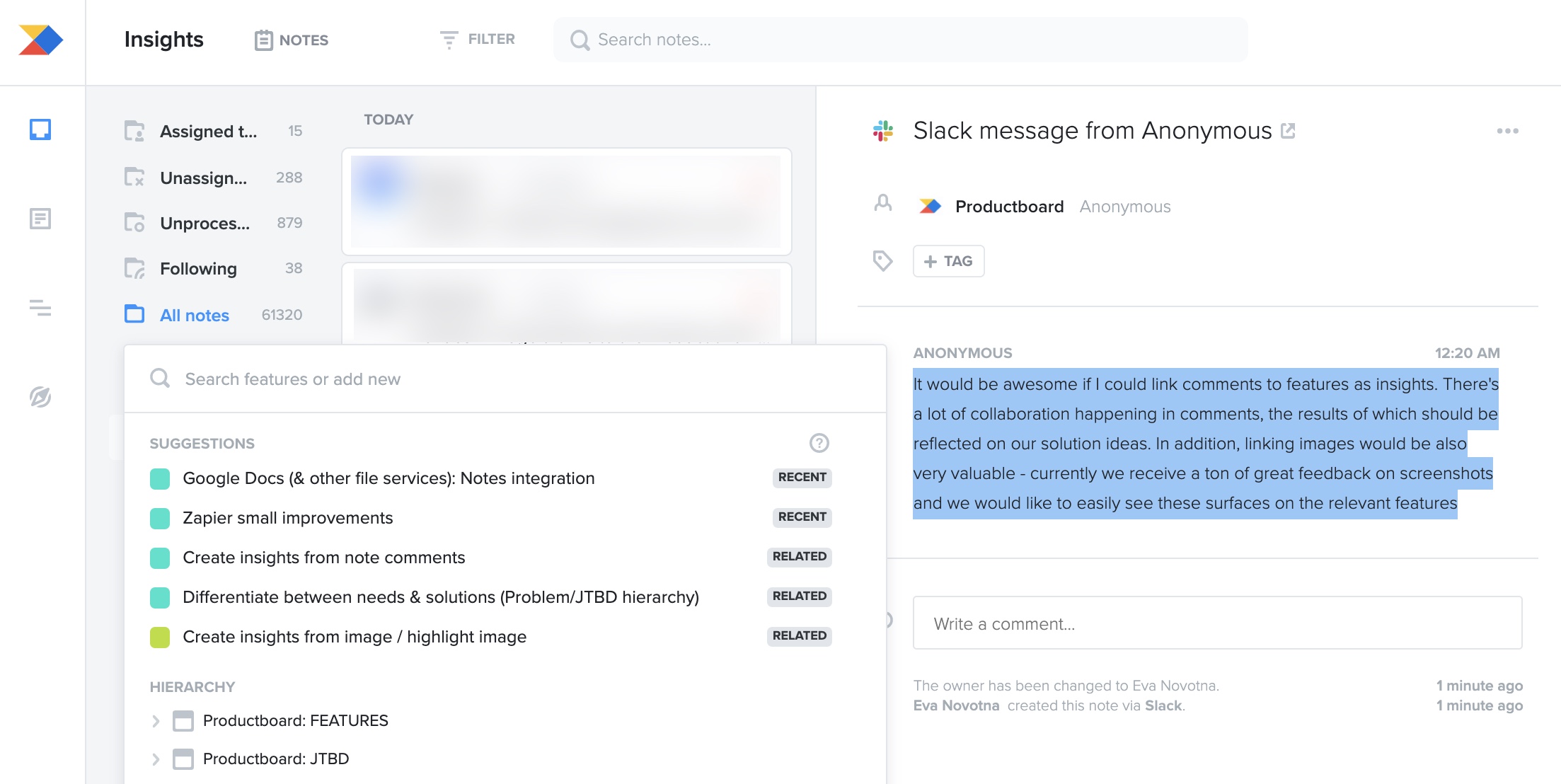This screenshot has height=784, width=1561.
Task: Expand the Productboard: FEATURES hierarchy node
Action: pyautogui.click(x=157, y=721)
